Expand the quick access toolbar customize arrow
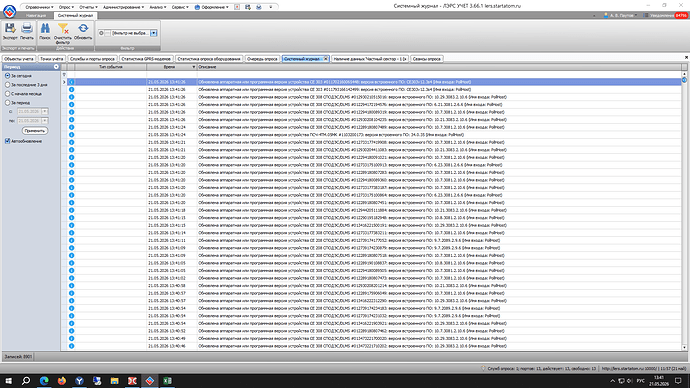 click(x=271, y=7)
